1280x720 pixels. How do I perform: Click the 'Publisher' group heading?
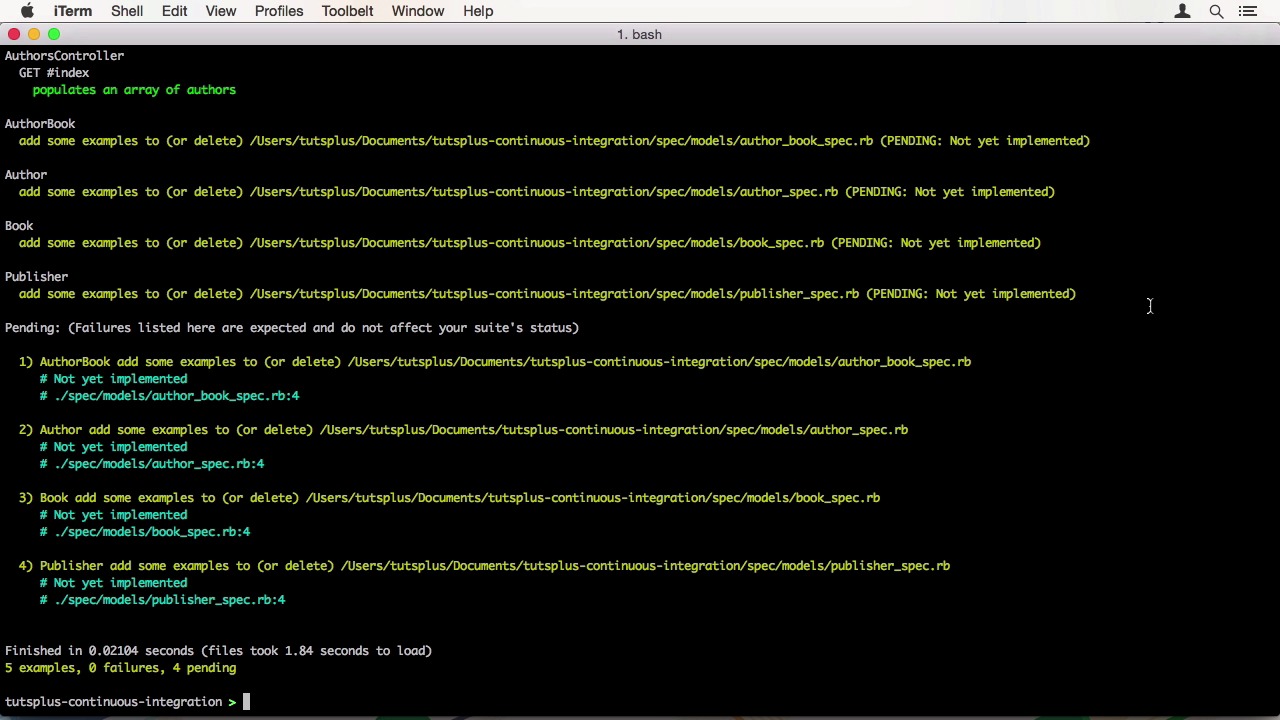pos(36,277)
